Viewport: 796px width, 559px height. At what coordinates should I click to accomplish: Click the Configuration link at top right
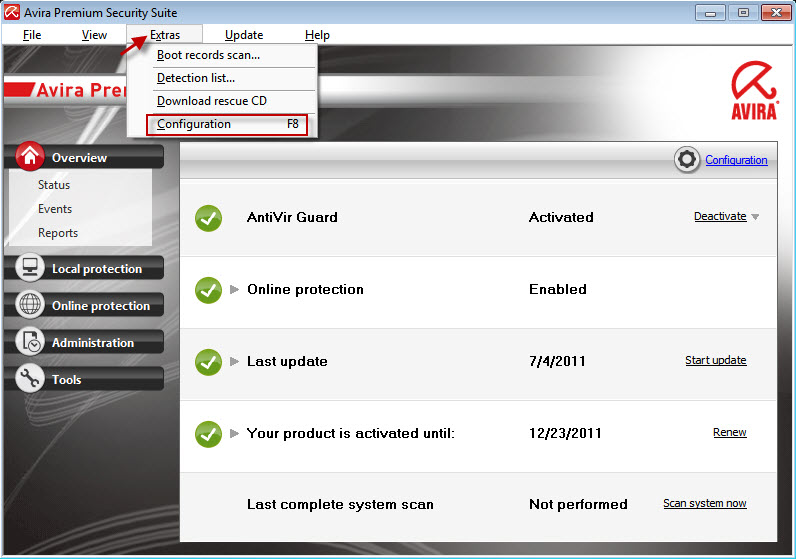click(736, 160)
